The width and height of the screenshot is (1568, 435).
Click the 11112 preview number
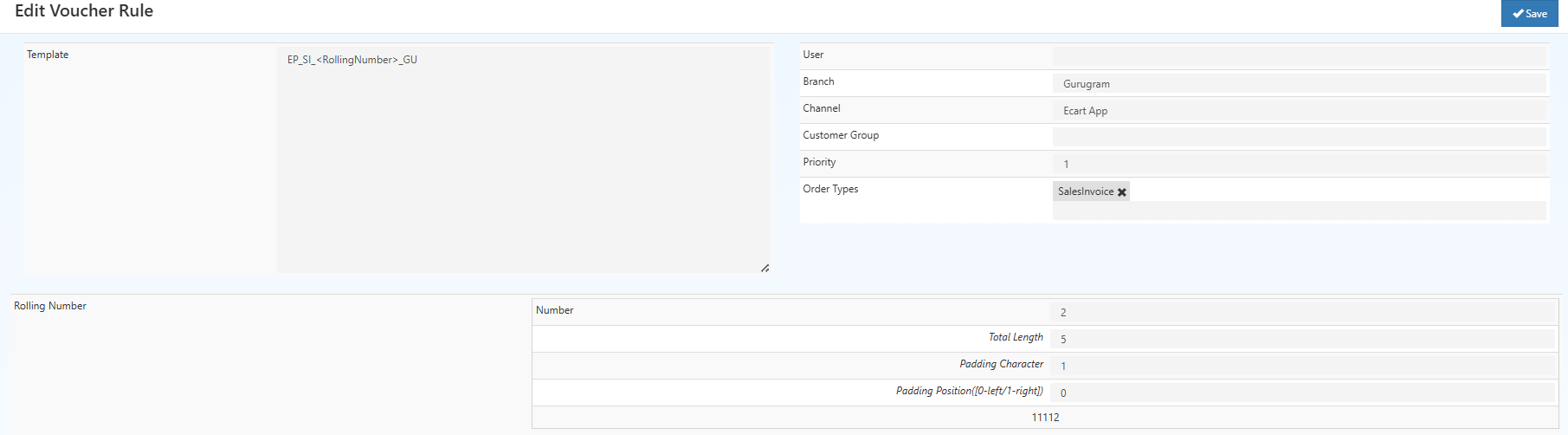coord(1045,418)
